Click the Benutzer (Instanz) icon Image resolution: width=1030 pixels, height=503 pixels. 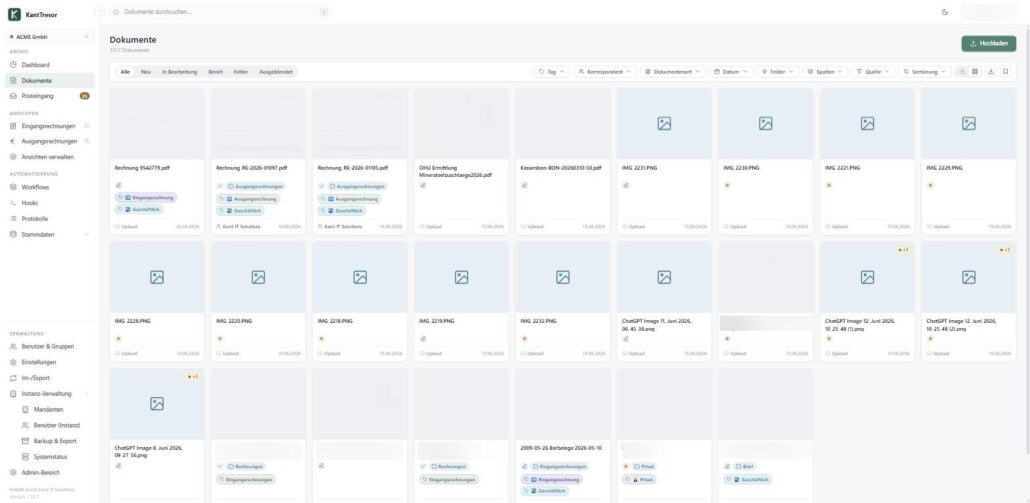coord(26,426)
